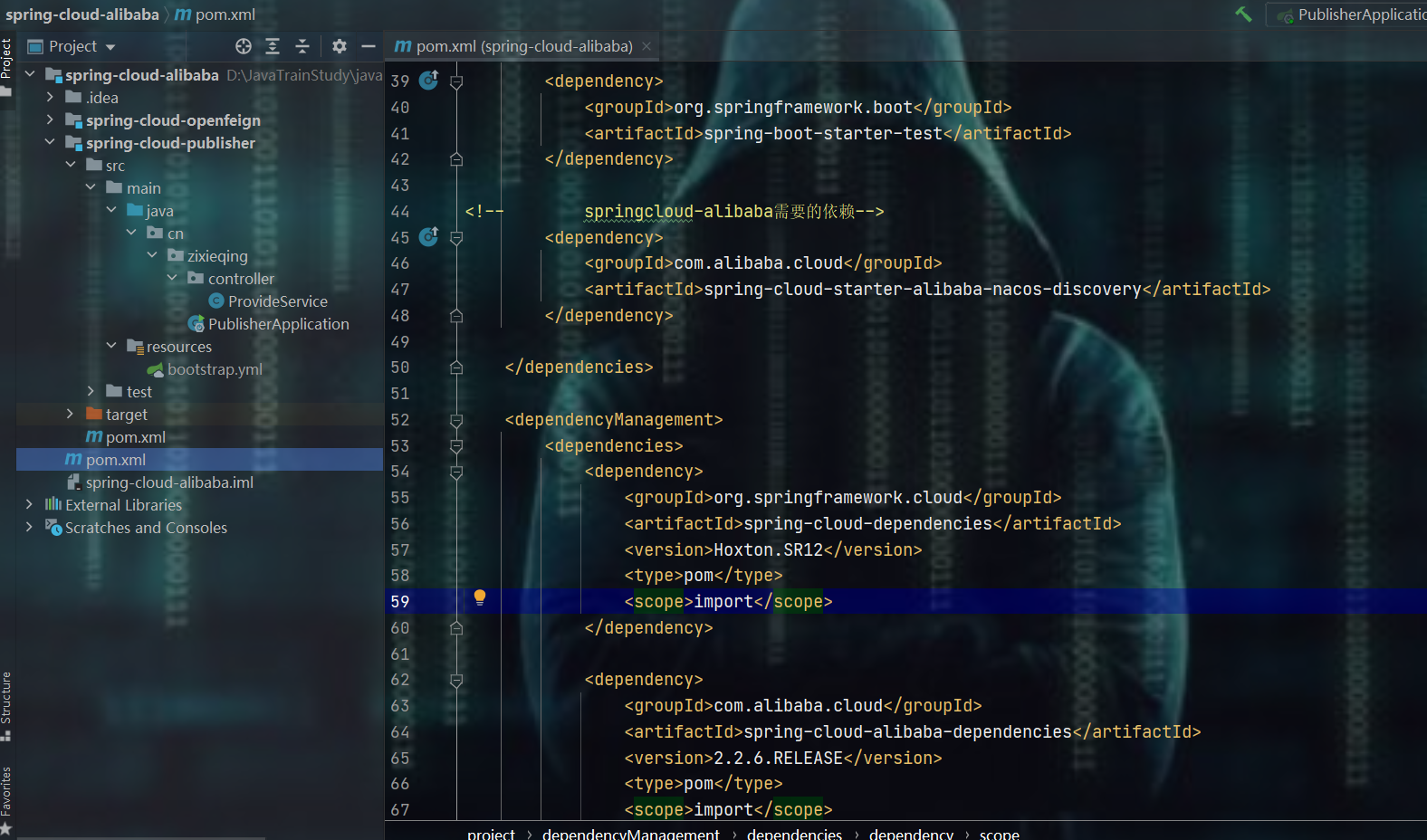The image size is (1427, 840).
Task: Click the Hoxton.SR12 version text
Action: [x=769, y=549]
